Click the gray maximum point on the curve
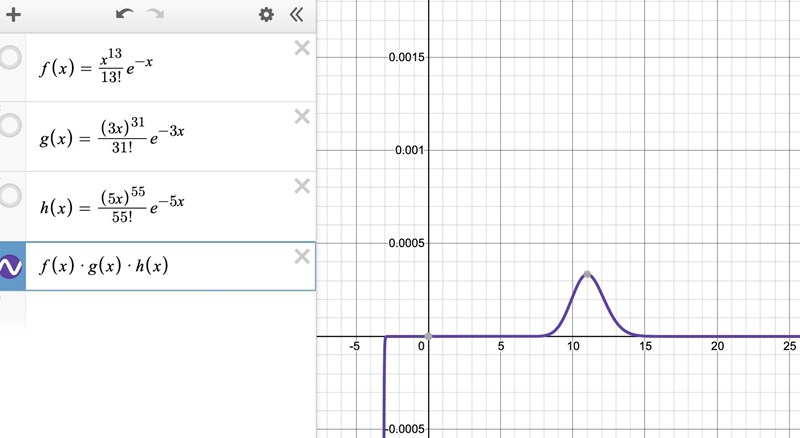The width and height of the screenshot is (800, 438). pos(587,273)
